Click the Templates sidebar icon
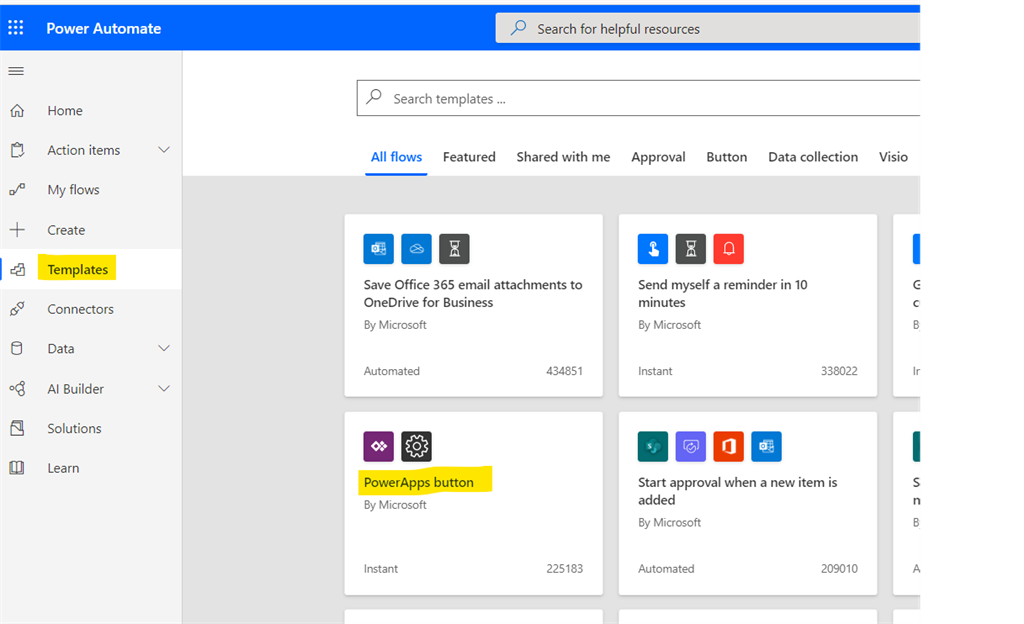This screenshot has height=624, width=1024. tap(18, 270)
